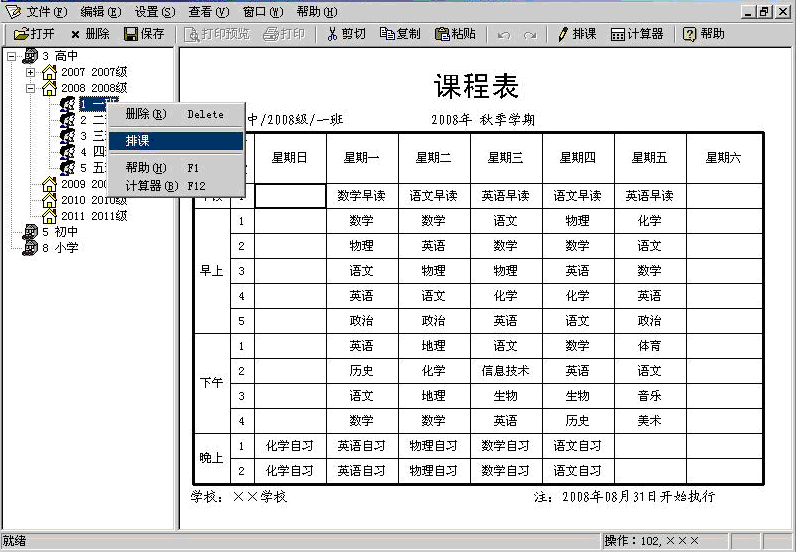Click the 帮助 question mark toolbar icon

click(690, 34)
